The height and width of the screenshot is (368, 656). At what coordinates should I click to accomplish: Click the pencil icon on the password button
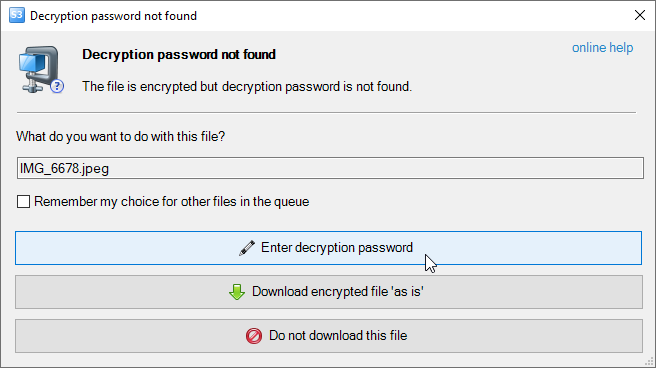click(247, 248)
